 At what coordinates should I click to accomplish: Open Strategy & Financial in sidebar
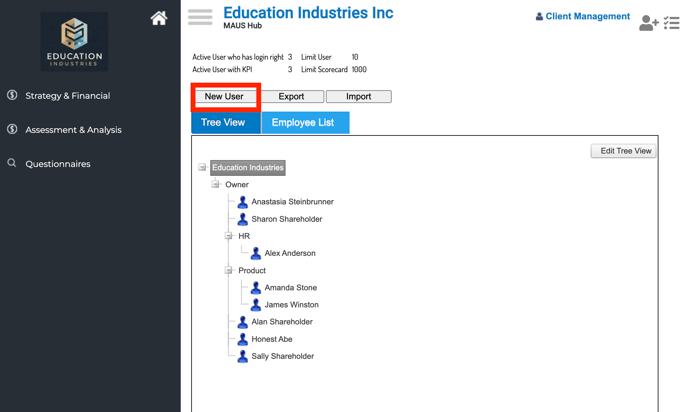[67, 96]
